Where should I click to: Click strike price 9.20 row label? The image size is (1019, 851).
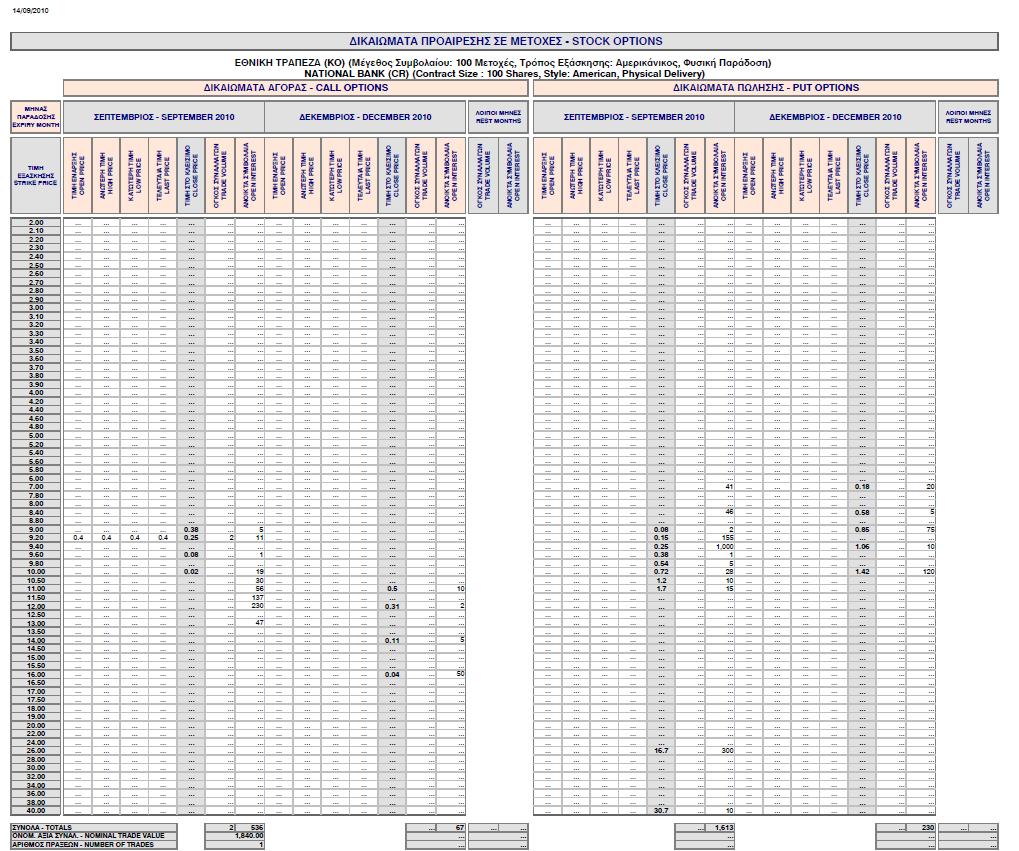click(x=36, y=538)
